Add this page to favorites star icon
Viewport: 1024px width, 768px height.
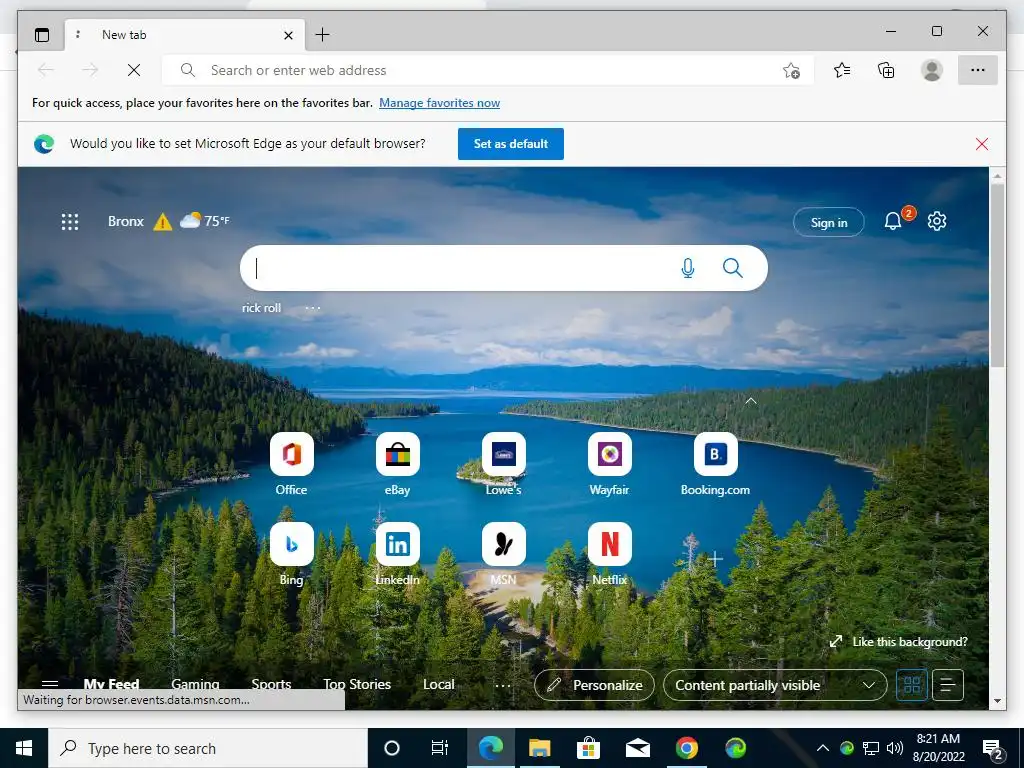point(791,70)
